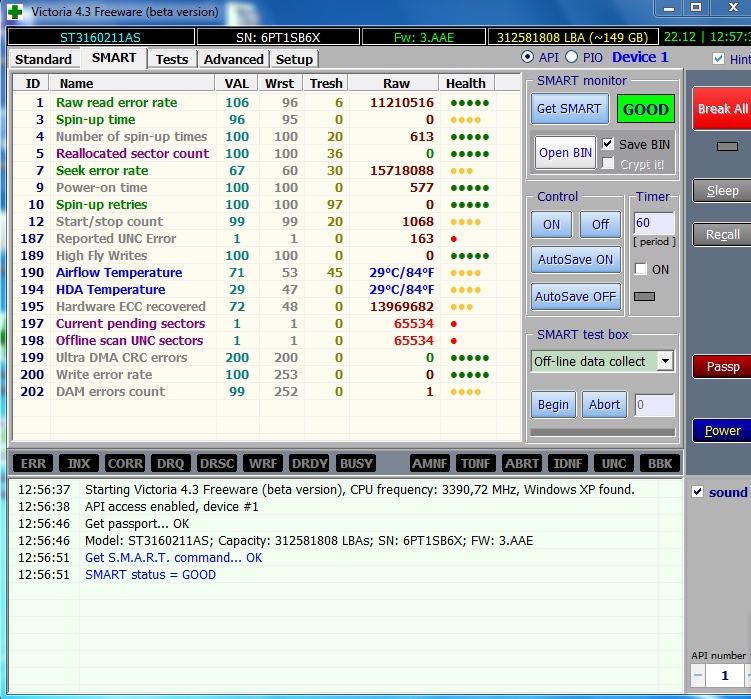This screenshot has height=699, width=751.
Task: Click the Timer period input field
Action: [654, 223]
